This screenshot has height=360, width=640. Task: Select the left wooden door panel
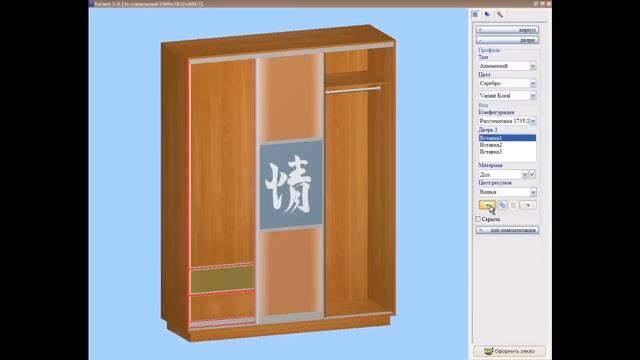click(x=222, y=163)
